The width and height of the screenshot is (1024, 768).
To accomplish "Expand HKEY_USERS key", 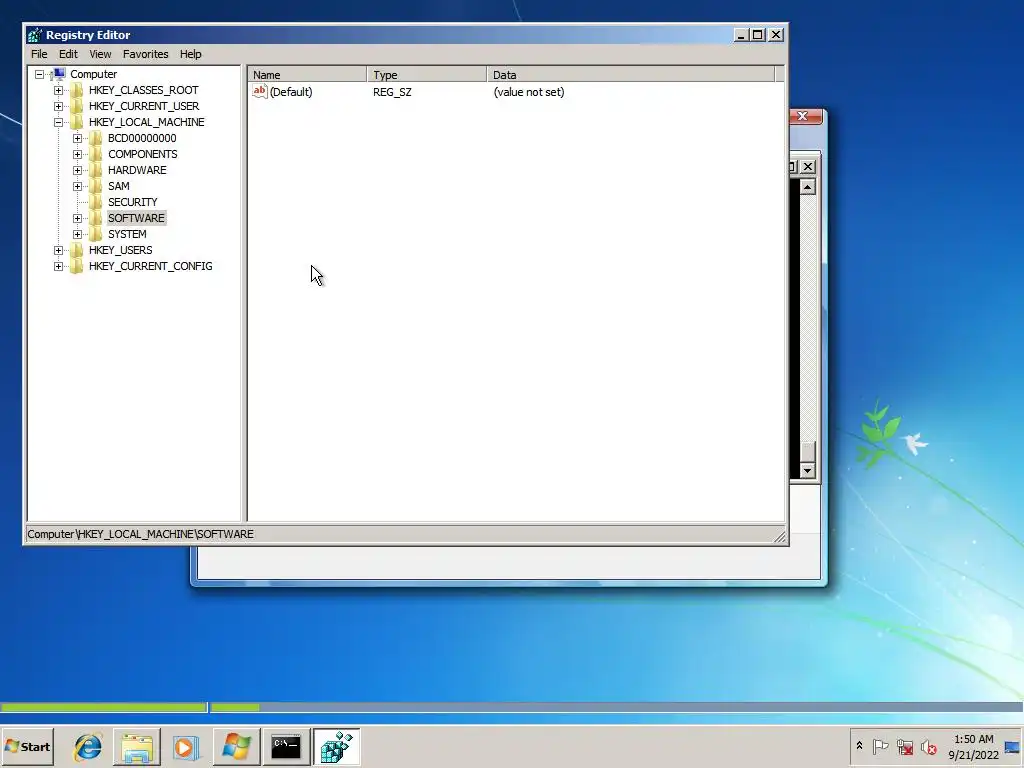I will pos(58,250).
